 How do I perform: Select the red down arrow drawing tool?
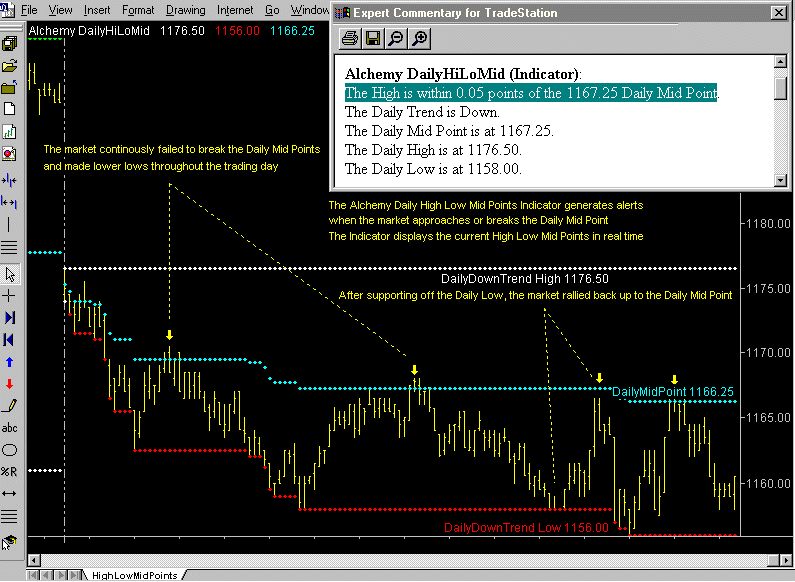pos(9,384)
